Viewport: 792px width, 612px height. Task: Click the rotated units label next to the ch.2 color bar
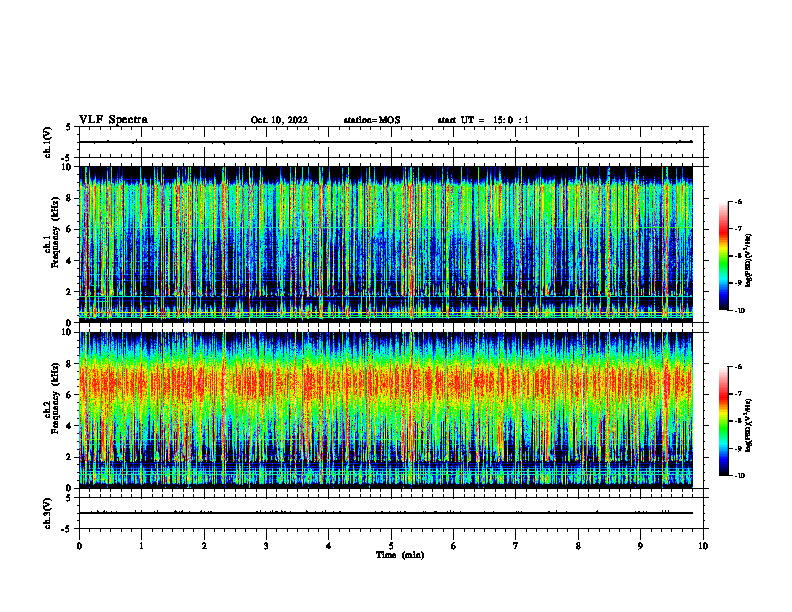tap(749, 425)
